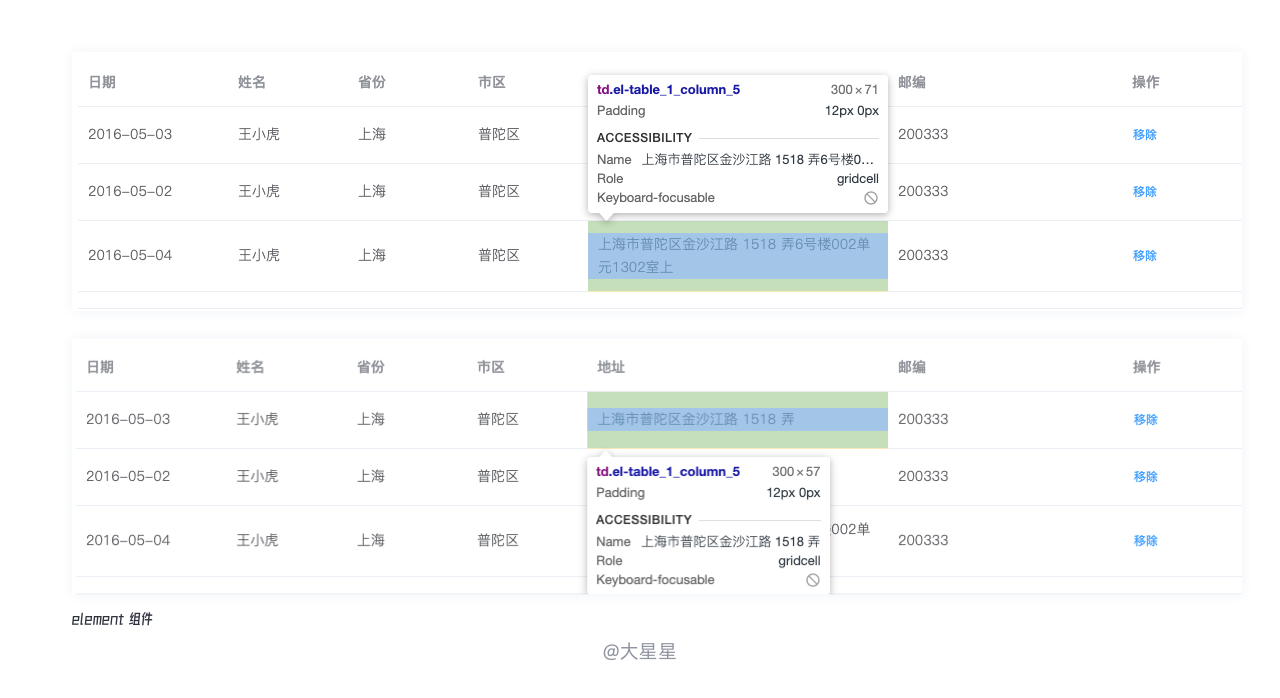The image size is (1280, 698).
Task: Click the 省份 header in the top table
Action: pos(372,82)
